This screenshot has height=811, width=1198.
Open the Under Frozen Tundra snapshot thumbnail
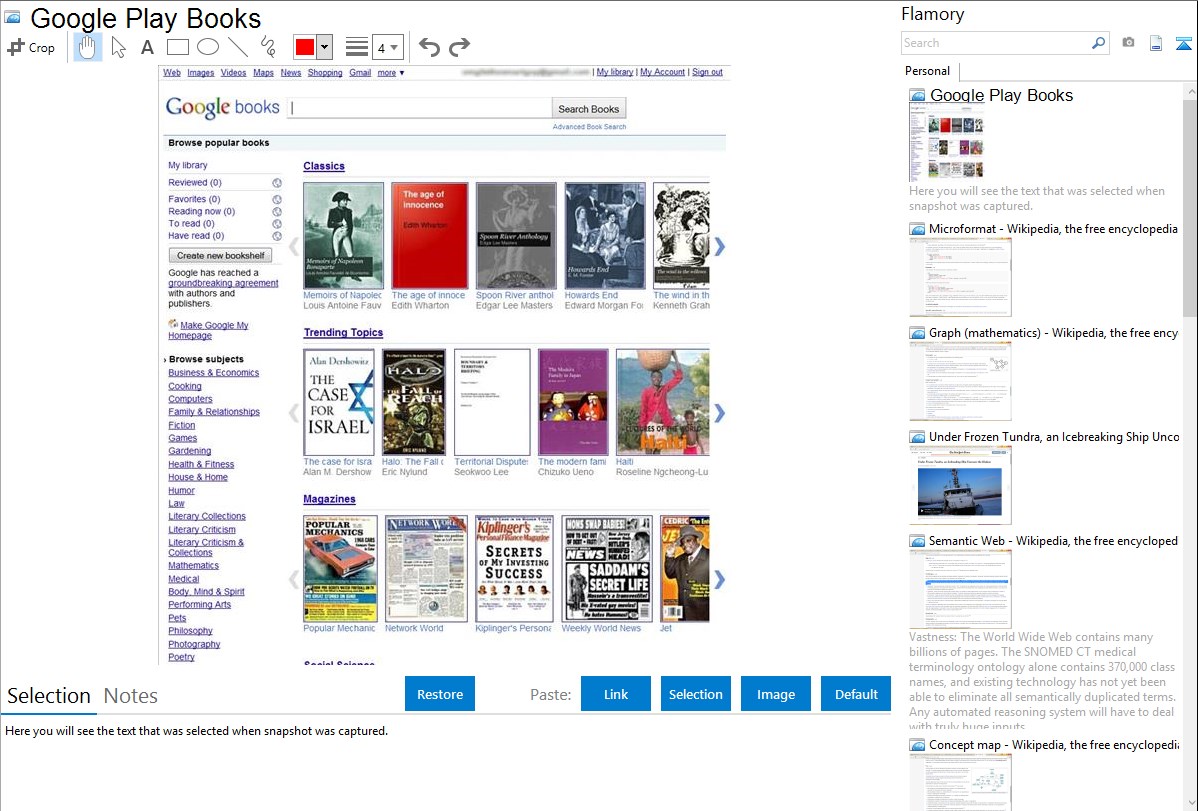coord(960,485)
